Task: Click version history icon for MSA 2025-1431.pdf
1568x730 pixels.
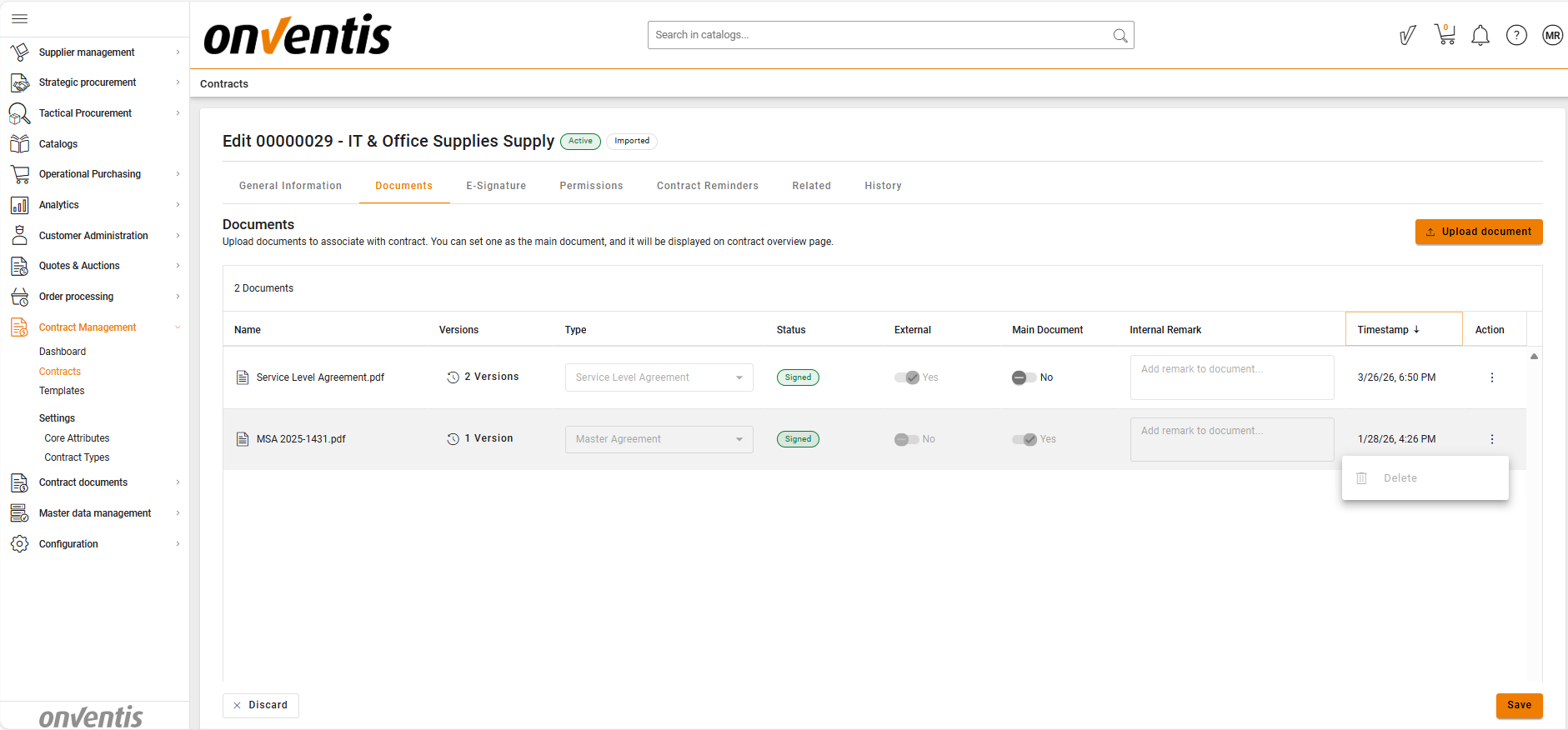Action: click(x=453, y=439)
